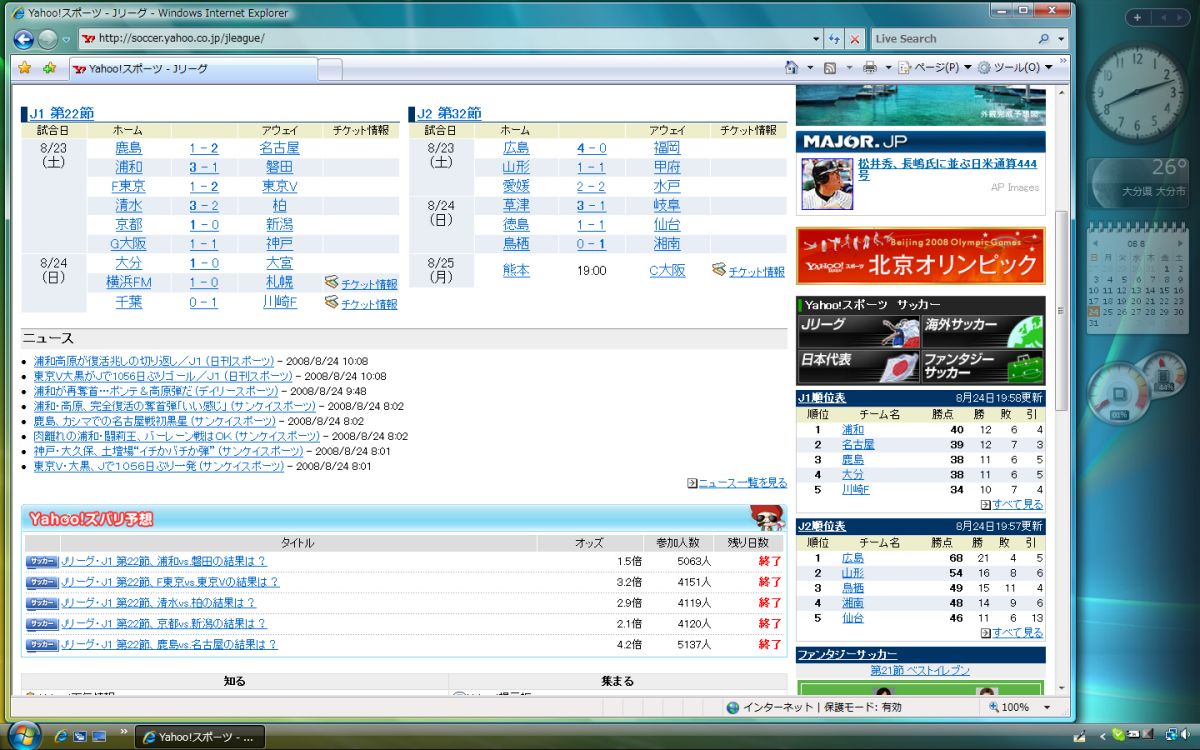Open the 広島 4-0 福岡 score link

[591, 148]
